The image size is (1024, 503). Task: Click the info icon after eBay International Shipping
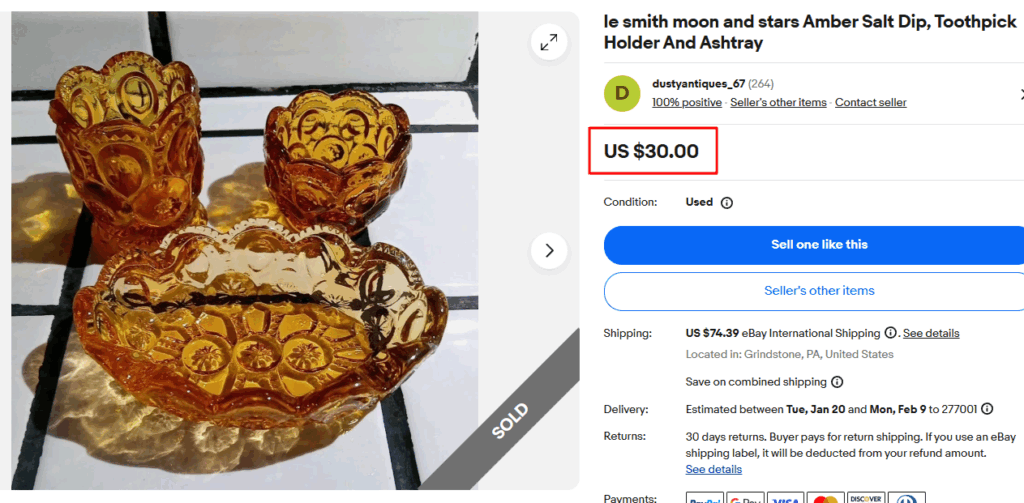[x=890, y=333]
